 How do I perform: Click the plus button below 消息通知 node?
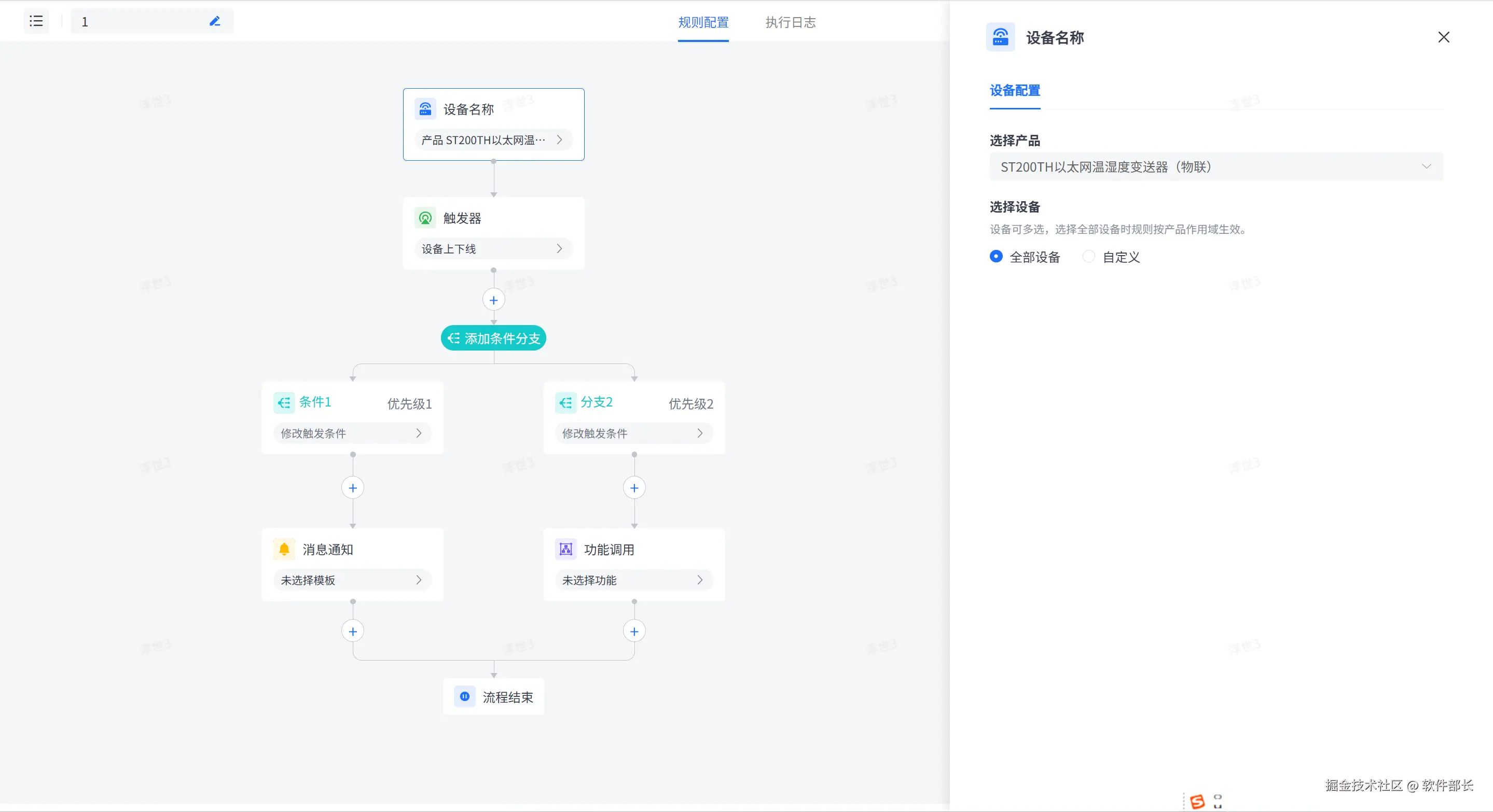pyautogui.click(x=352, y=632)
